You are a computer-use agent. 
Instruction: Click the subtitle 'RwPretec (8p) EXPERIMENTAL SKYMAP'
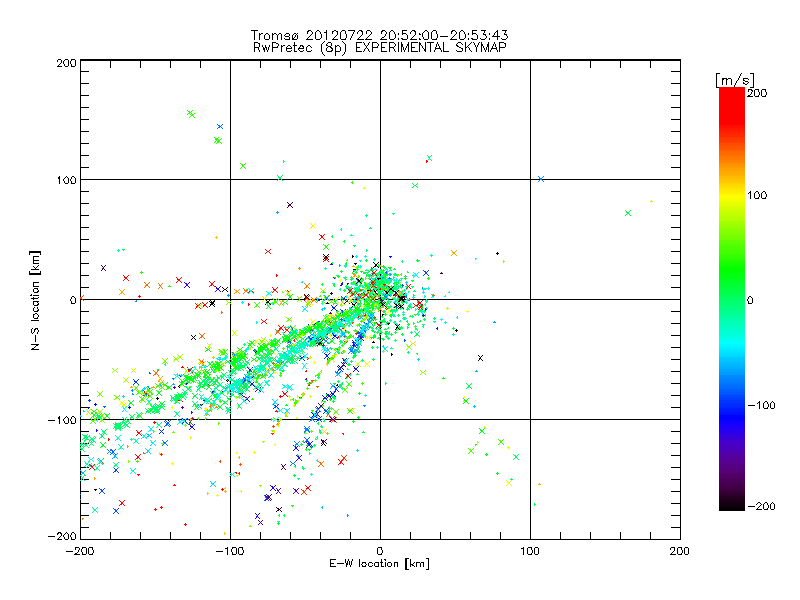tap(379, 48)
